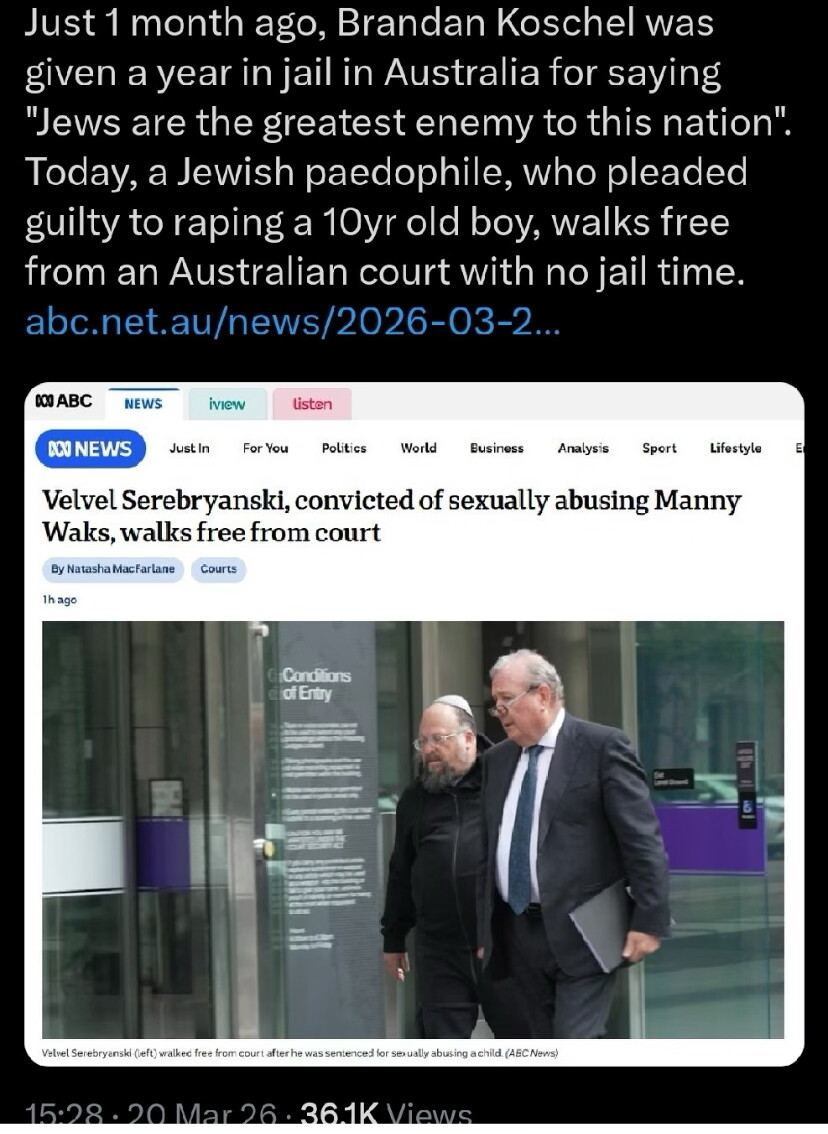
Task: Open the Velvel Serebryanski article headline
Action: coord(391,516)
